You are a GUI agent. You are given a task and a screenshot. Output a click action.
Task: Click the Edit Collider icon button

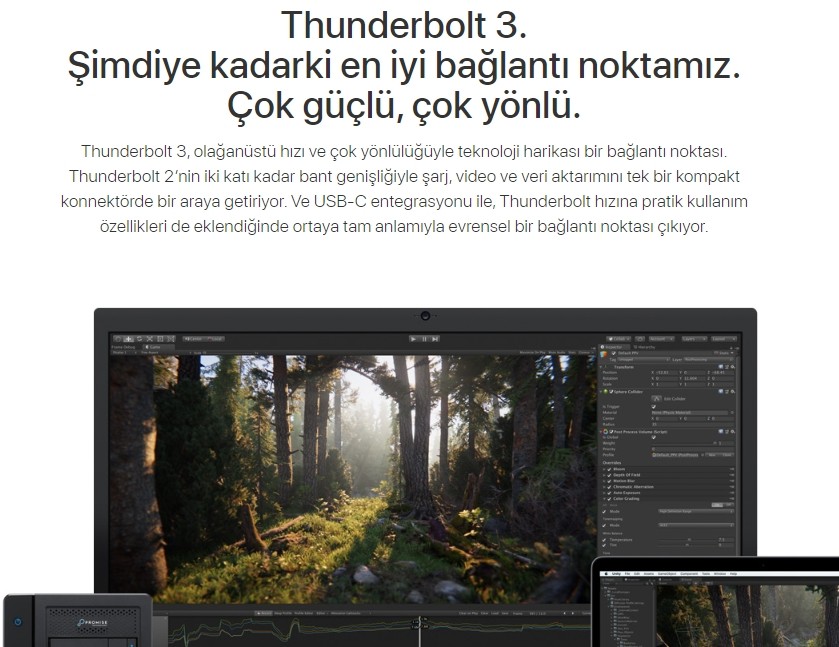pyautogui.click(x=658, y=398)
